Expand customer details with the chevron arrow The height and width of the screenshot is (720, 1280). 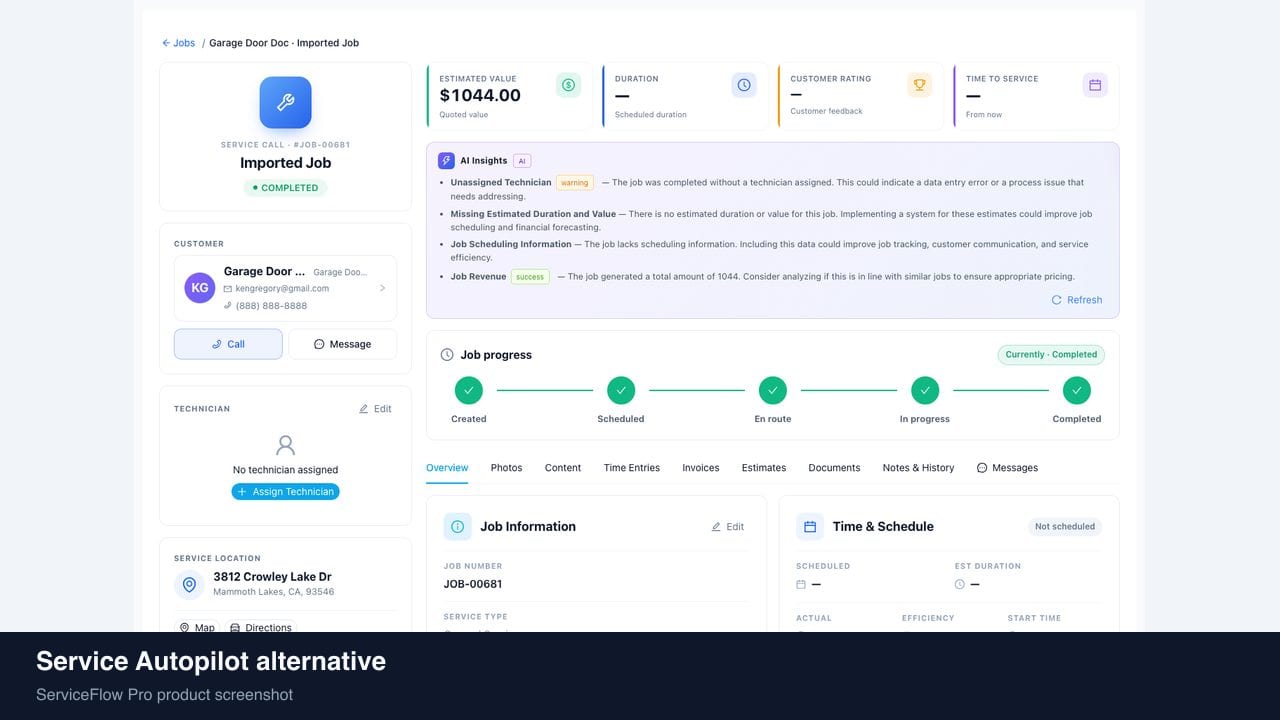tap(382, 288)
